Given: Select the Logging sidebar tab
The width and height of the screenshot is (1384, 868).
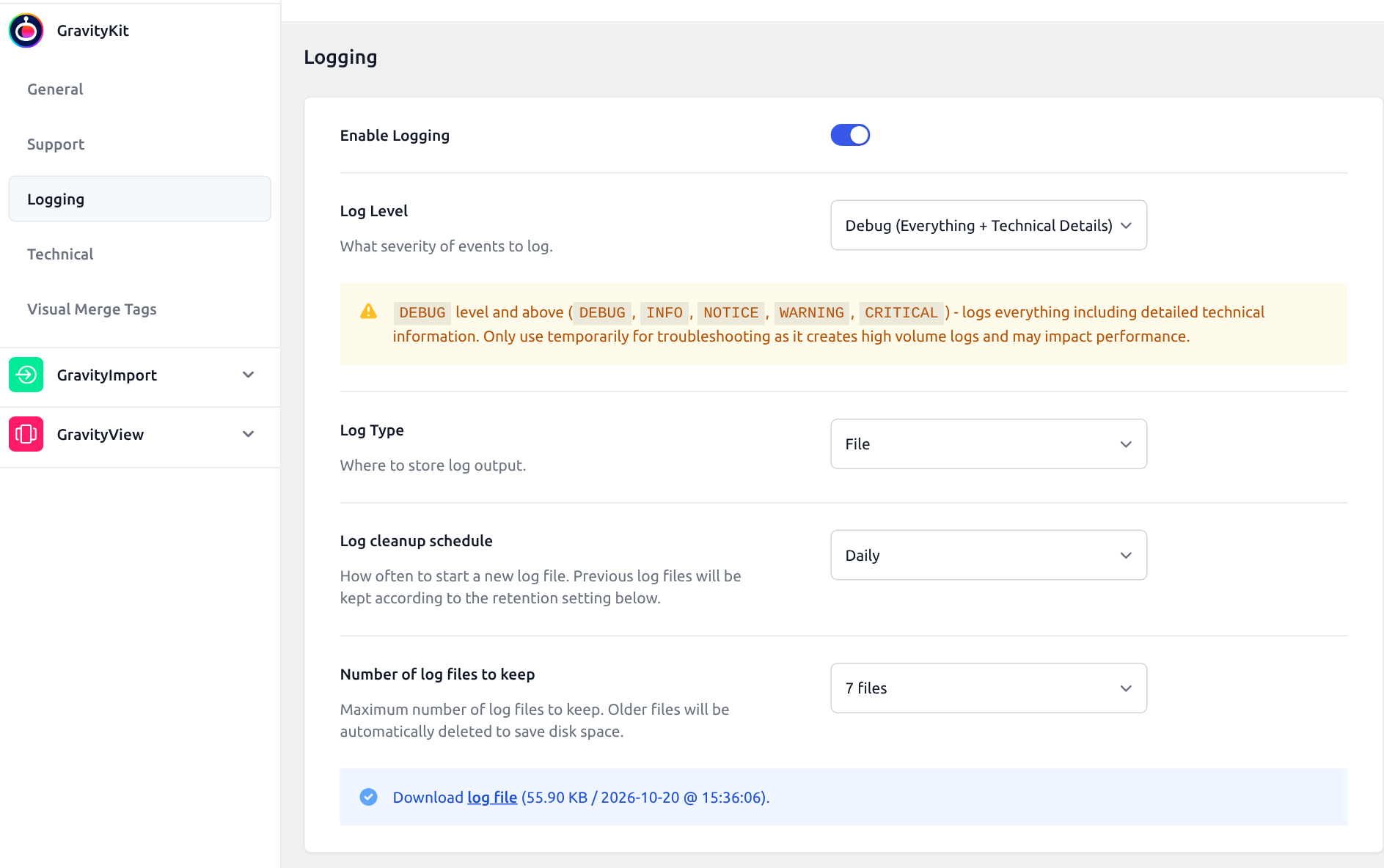Looking at the screenshot, I should 139,199.
